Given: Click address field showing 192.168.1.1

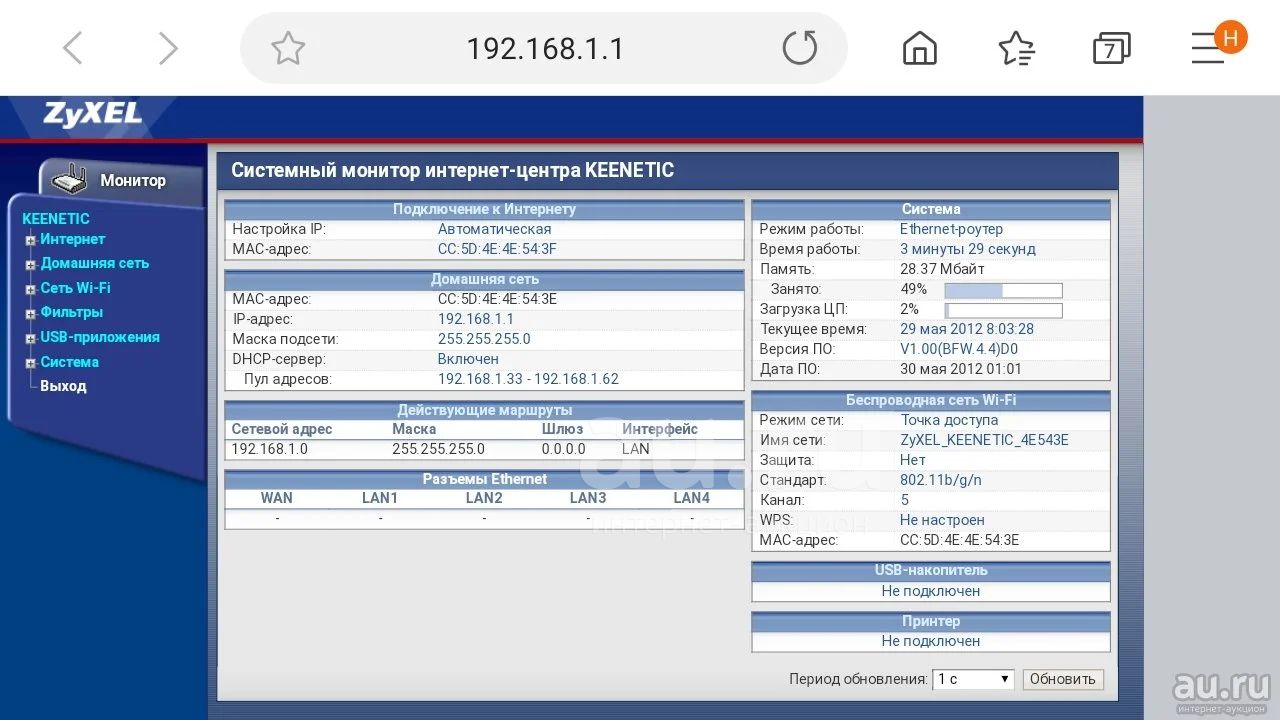Looking at the screenshot, I should point(545,48).
